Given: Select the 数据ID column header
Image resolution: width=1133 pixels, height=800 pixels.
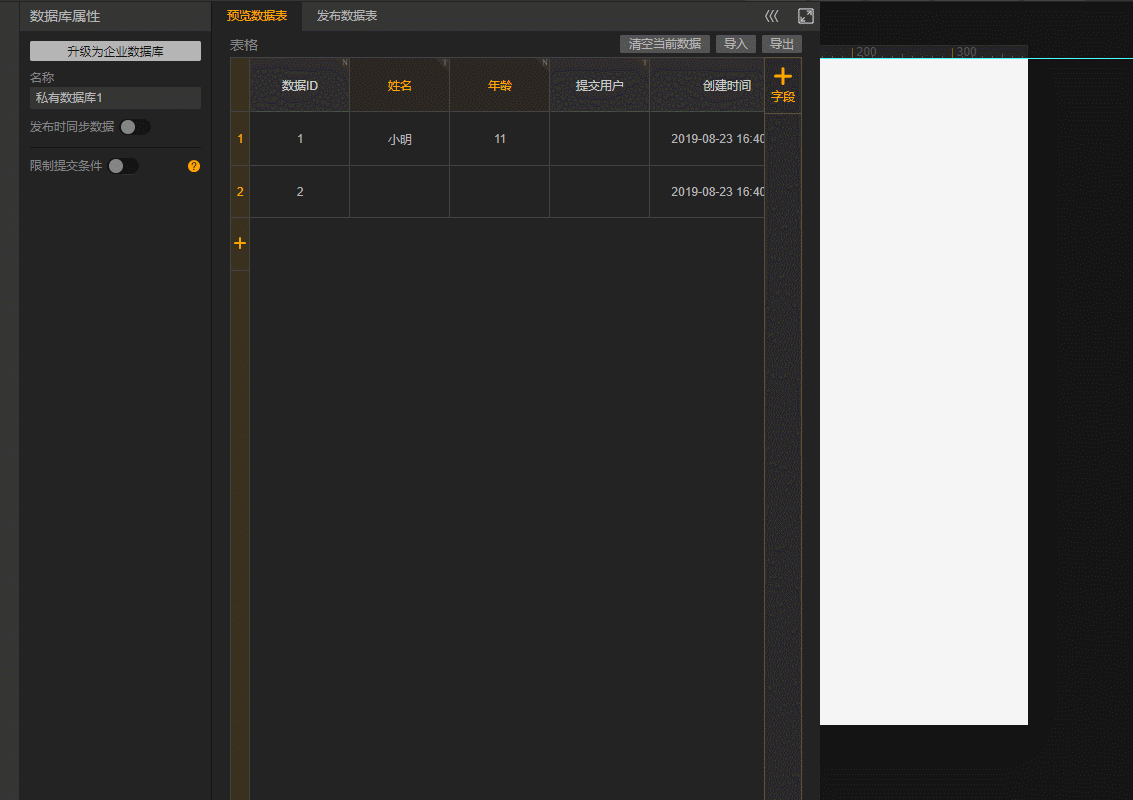Looking at the screenshot, I should pos(299,85).
